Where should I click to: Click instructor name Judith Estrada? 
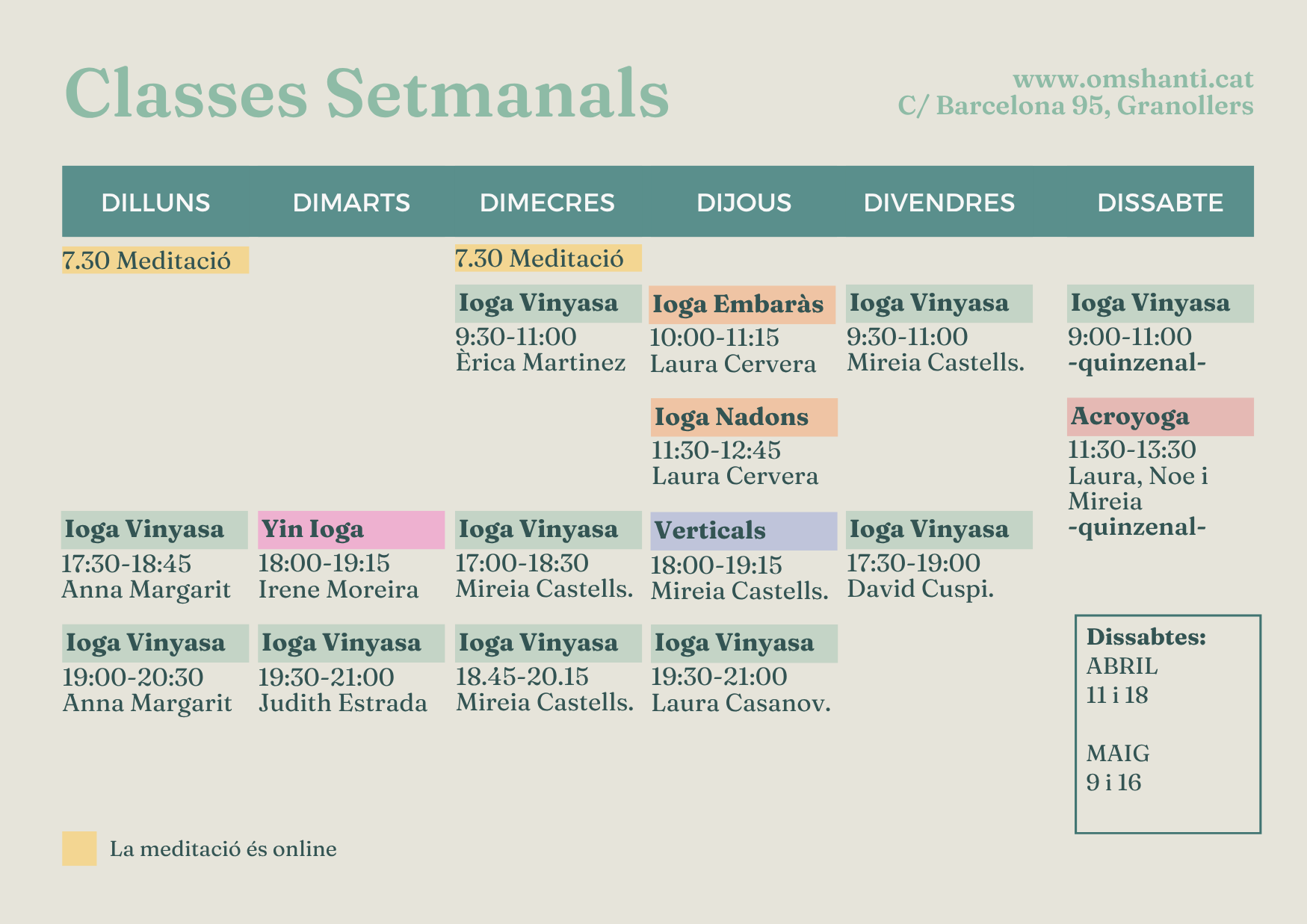pos(343,703)
